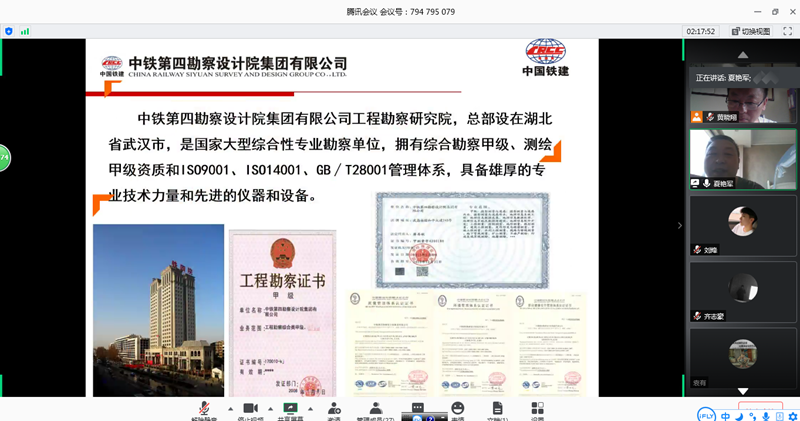Toggle the moon half-width mode icon
Image resolution: width=800 pixels, height=421 pixels.
[739, 416]
